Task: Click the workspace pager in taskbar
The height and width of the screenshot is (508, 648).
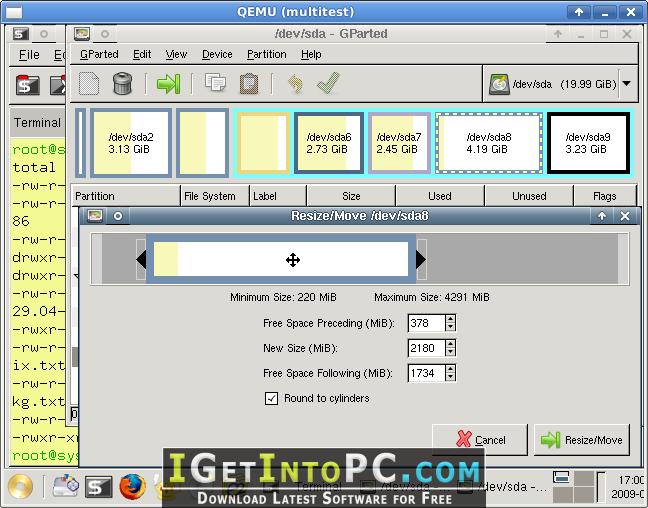Action: pyautogui.click(x=573, y=487)
